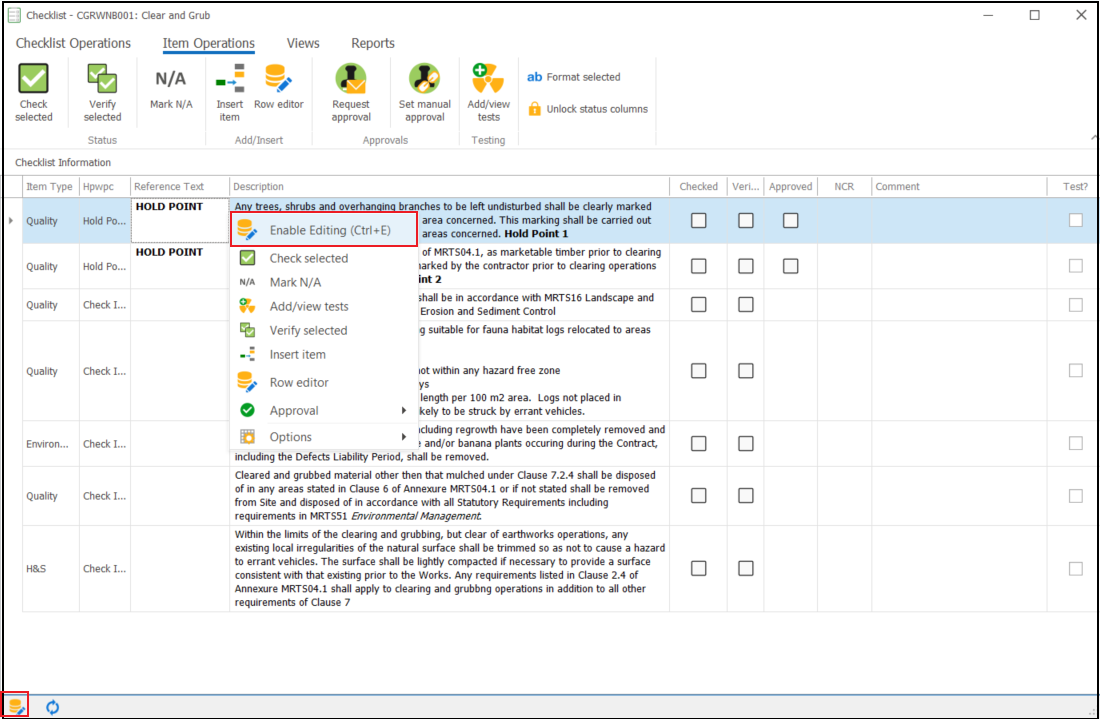Viewport: 1100px width, 719px height.
Task: Expand the Approval submenu
Action: pyautogui.click(x=324, y=410)
